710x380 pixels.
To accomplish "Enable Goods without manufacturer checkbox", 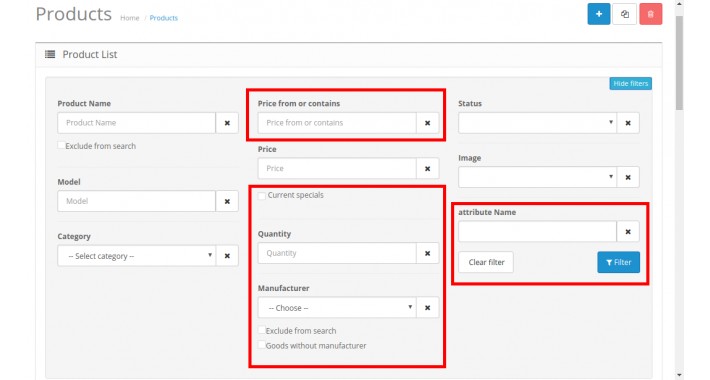I will point(261,345).
